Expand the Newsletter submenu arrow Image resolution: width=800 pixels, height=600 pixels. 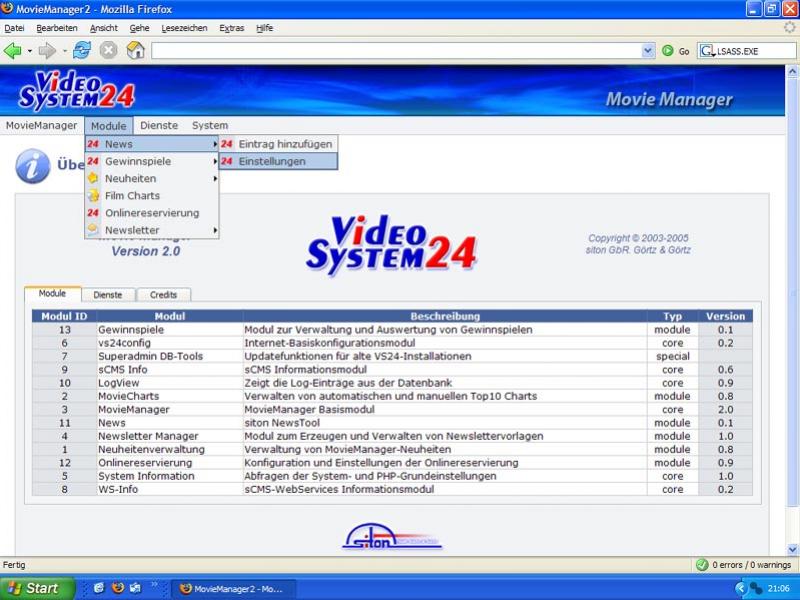coord(215,230)
